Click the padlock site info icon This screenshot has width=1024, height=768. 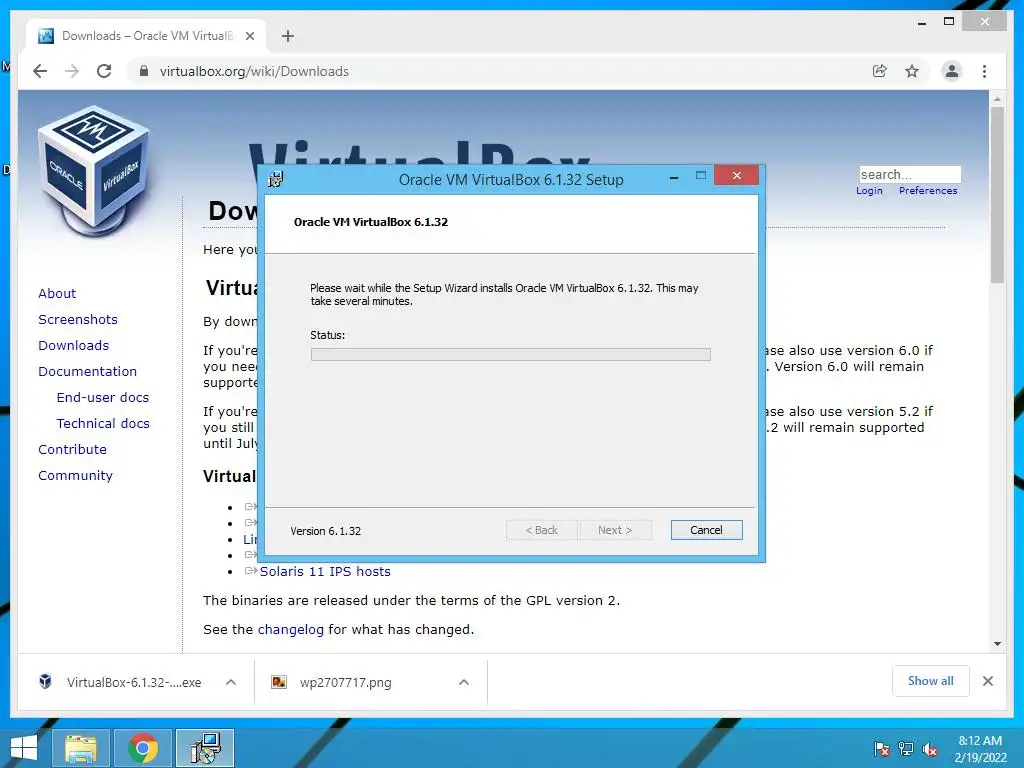click(144, 71)
